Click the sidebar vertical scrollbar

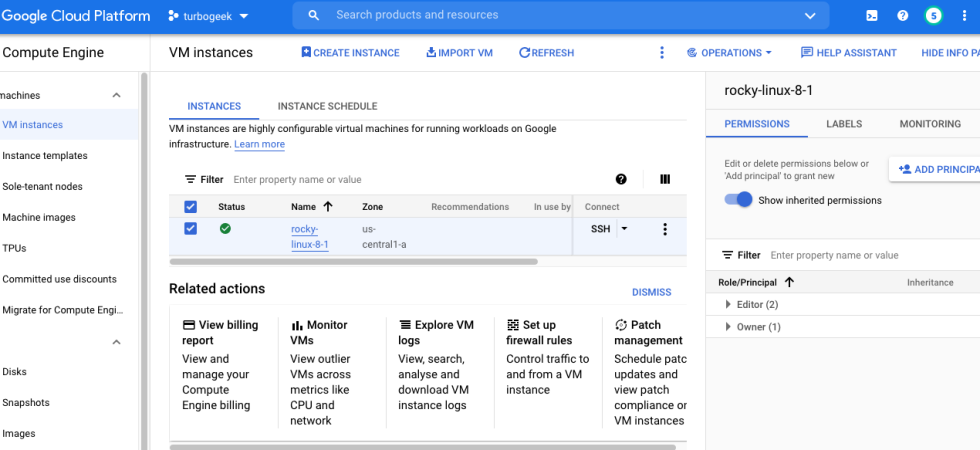pyautogui.click(x=144, y=259)
